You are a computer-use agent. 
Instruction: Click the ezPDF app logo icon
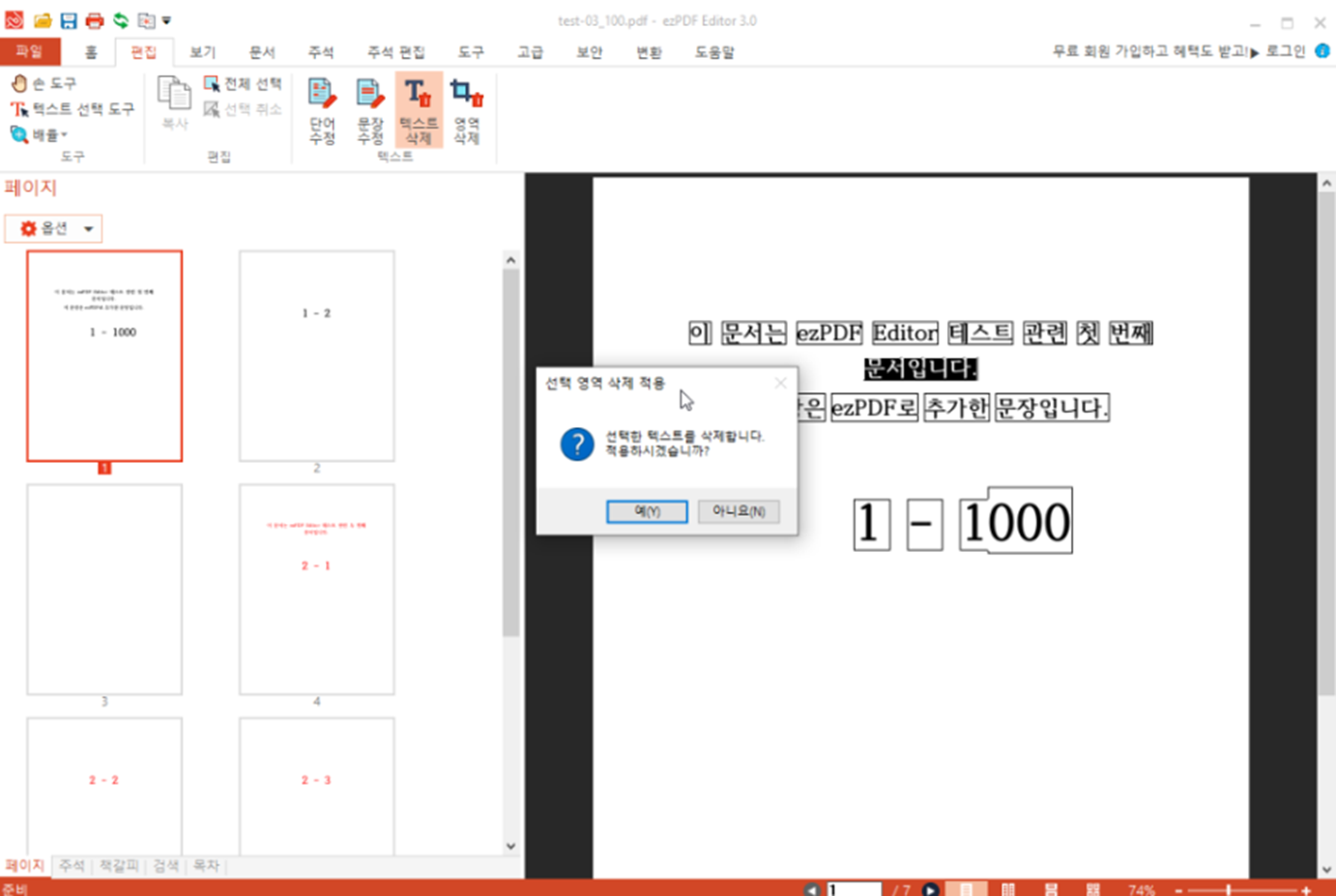coord(15,20)
